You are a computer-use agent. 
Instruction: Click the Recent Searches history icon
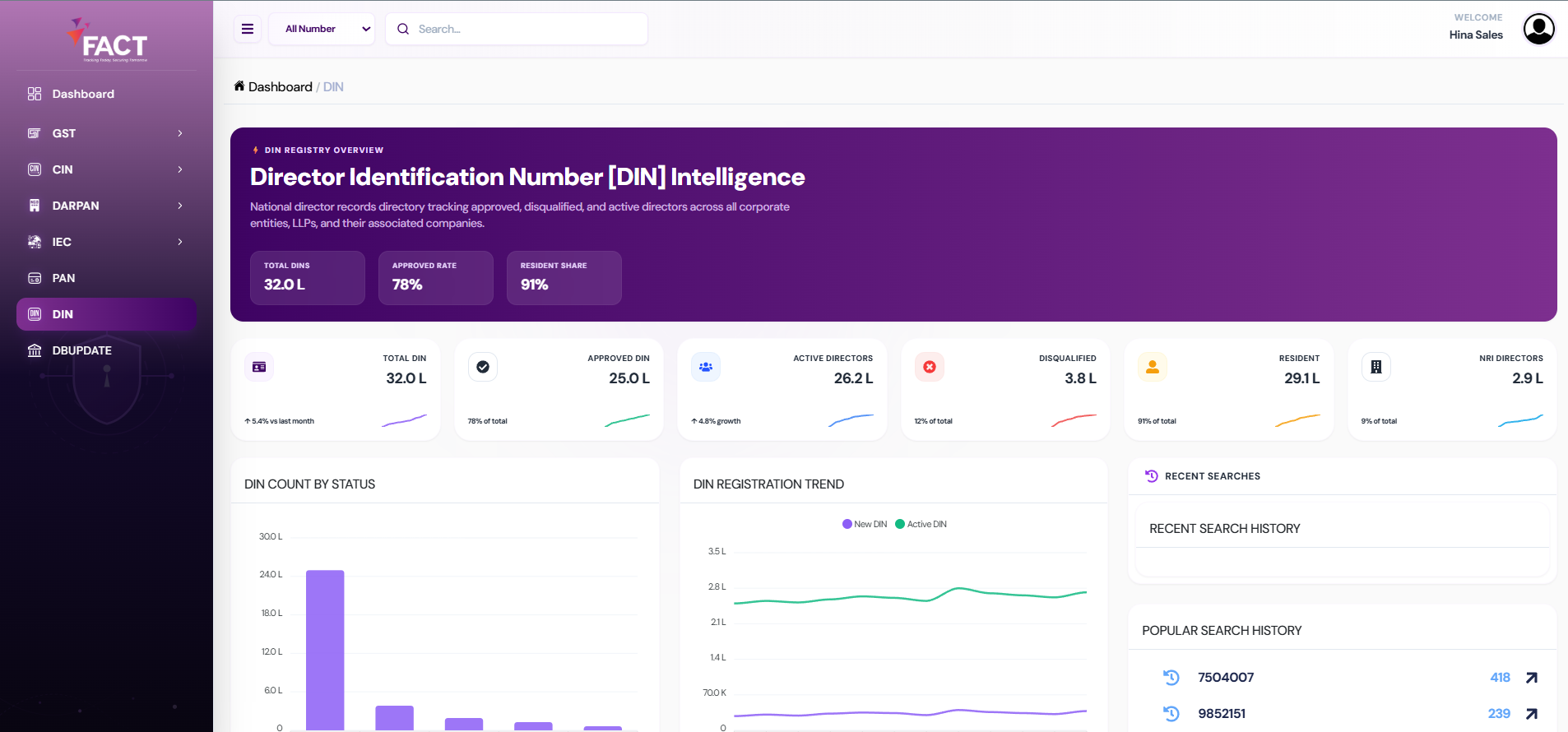click(1152, 476)
